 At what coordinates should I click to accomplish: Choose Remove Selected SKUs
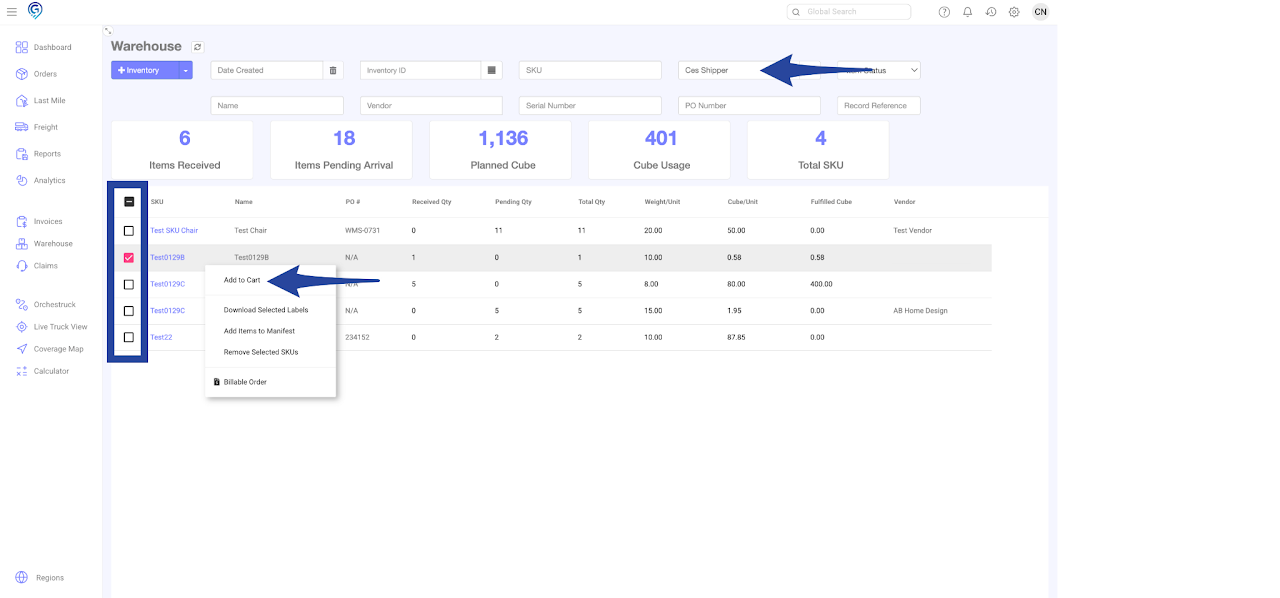261,352
